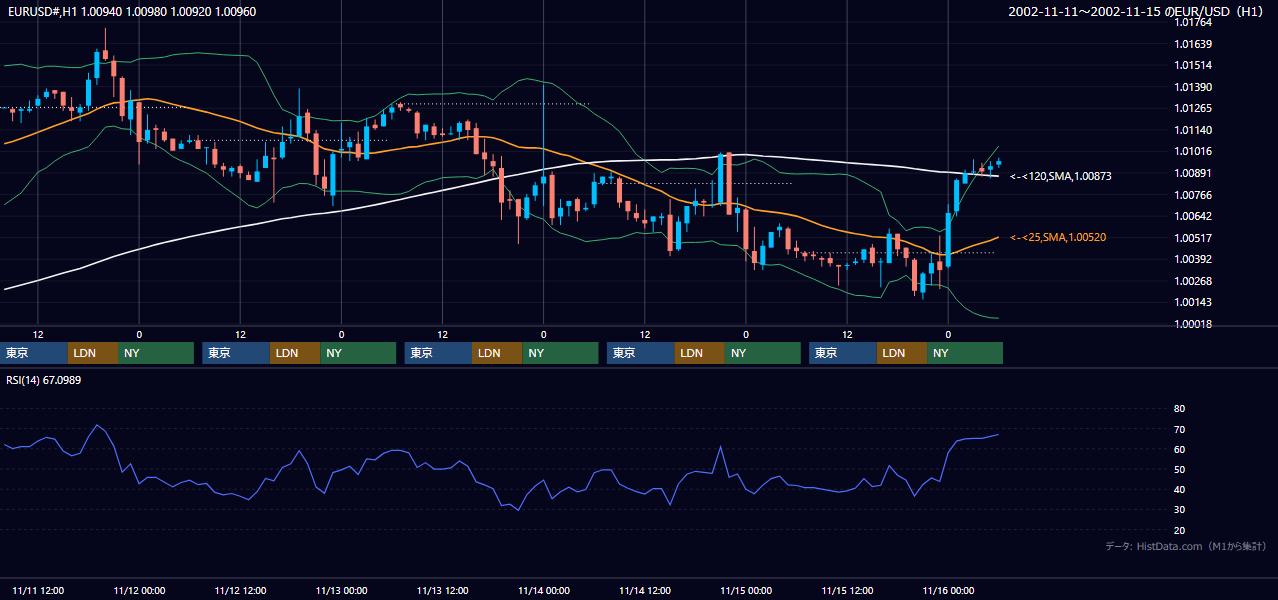Image resolution: width=1278 pixels, height=600 pixels.
Task: Click the 2002-11-11~2002-11-15 EUR/USD chart title
Action: (1137, 12)
